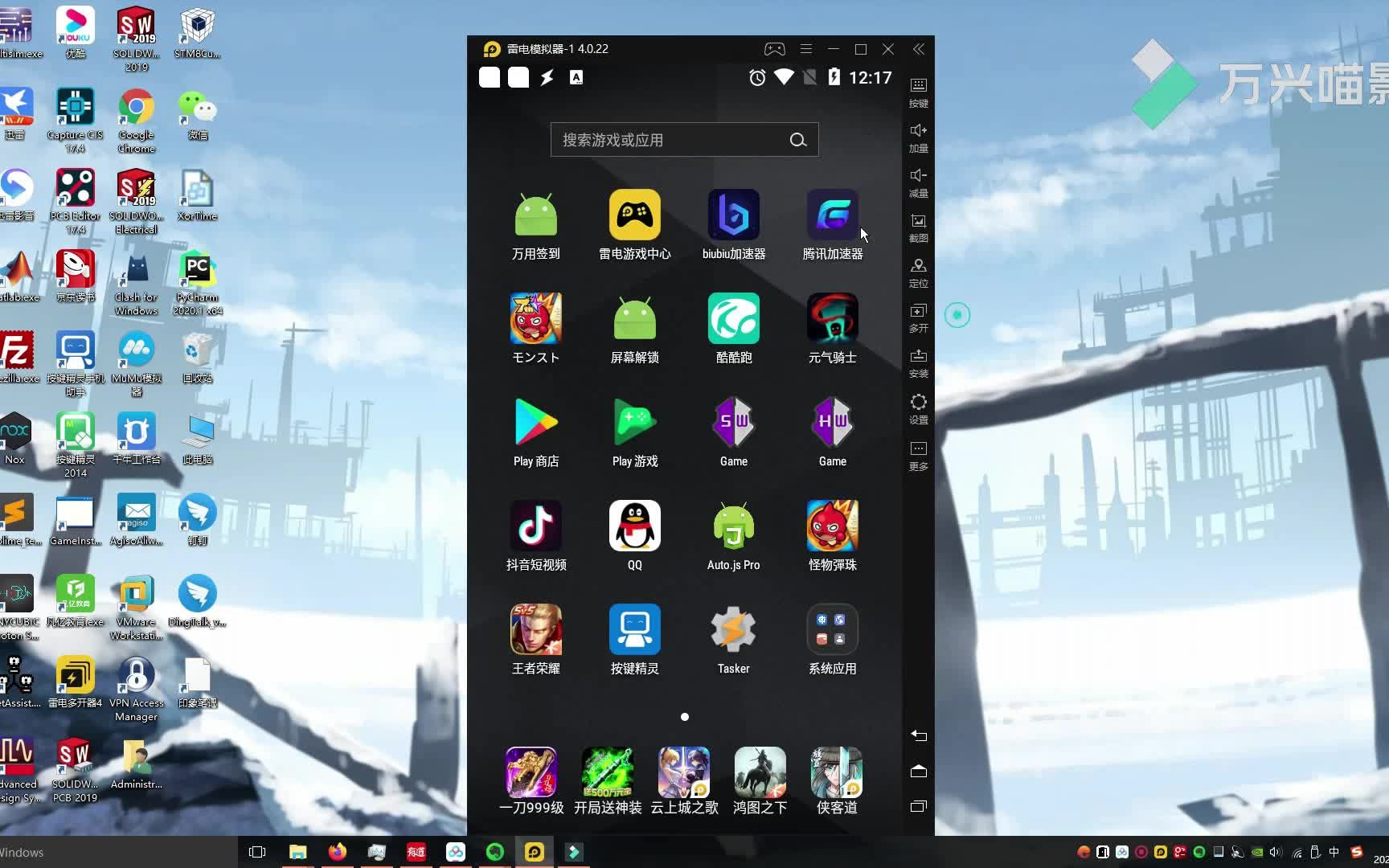Open Clash for Windows desktop shortcut

coord(136,283)
